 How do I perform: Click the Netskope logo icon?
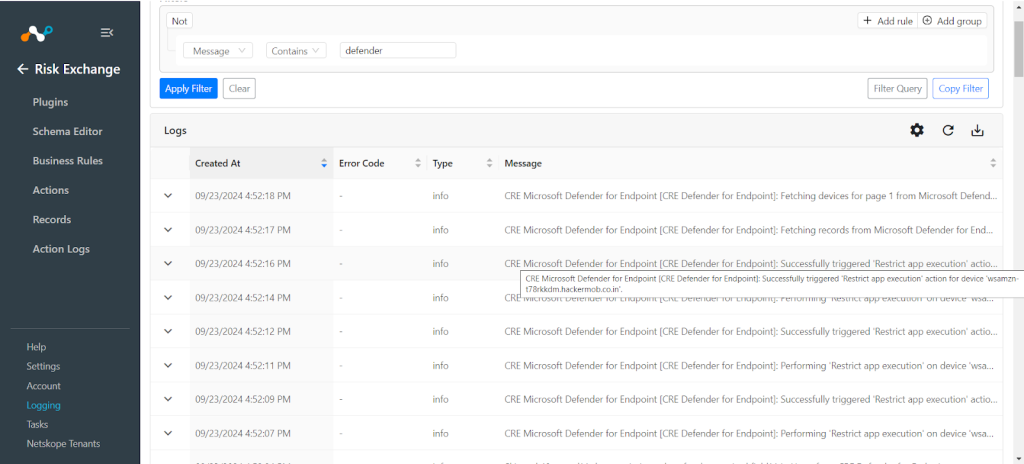[x=36, y=32]
